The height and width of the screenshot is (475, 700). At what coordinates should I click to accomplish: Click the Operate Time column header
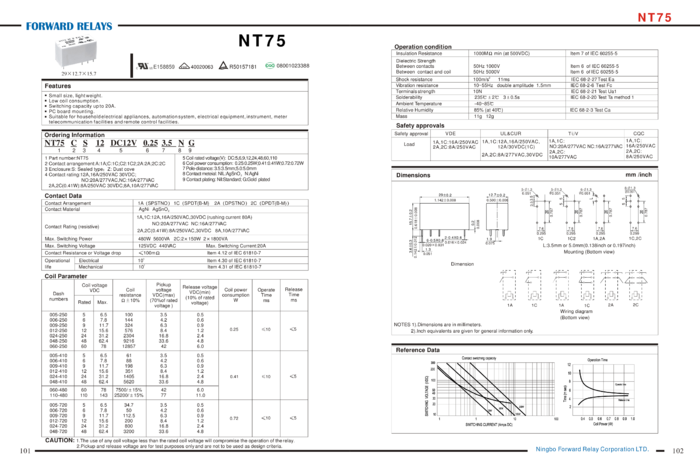point(266,295)
